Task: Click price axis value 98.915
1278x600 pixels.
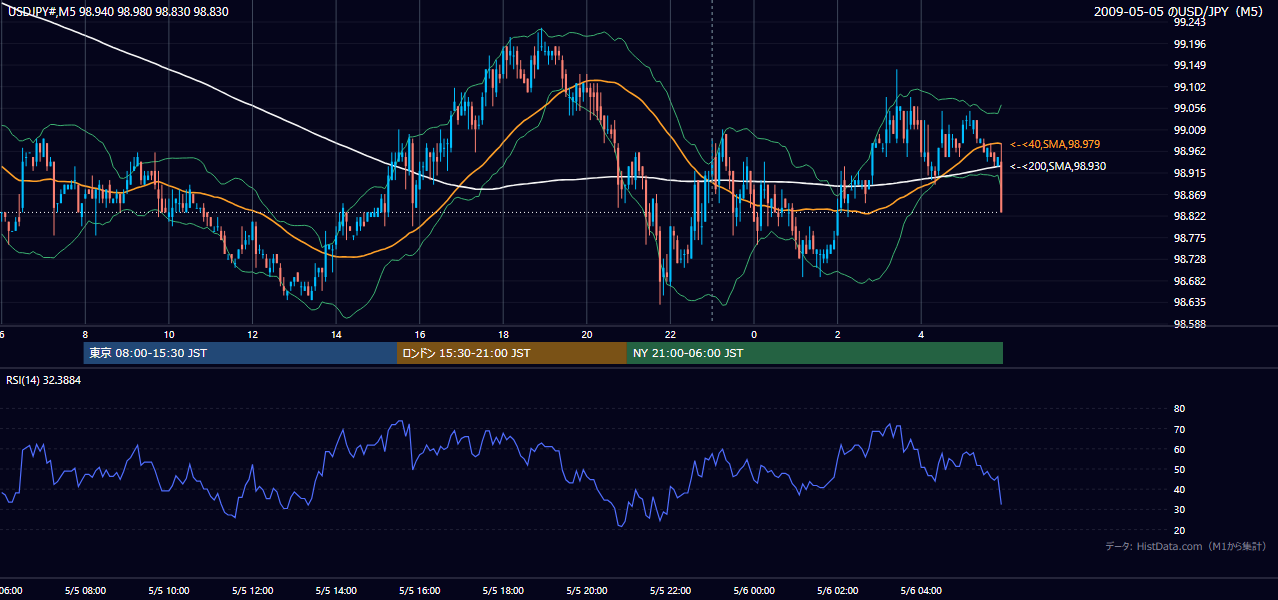Action: [1189, 173]
